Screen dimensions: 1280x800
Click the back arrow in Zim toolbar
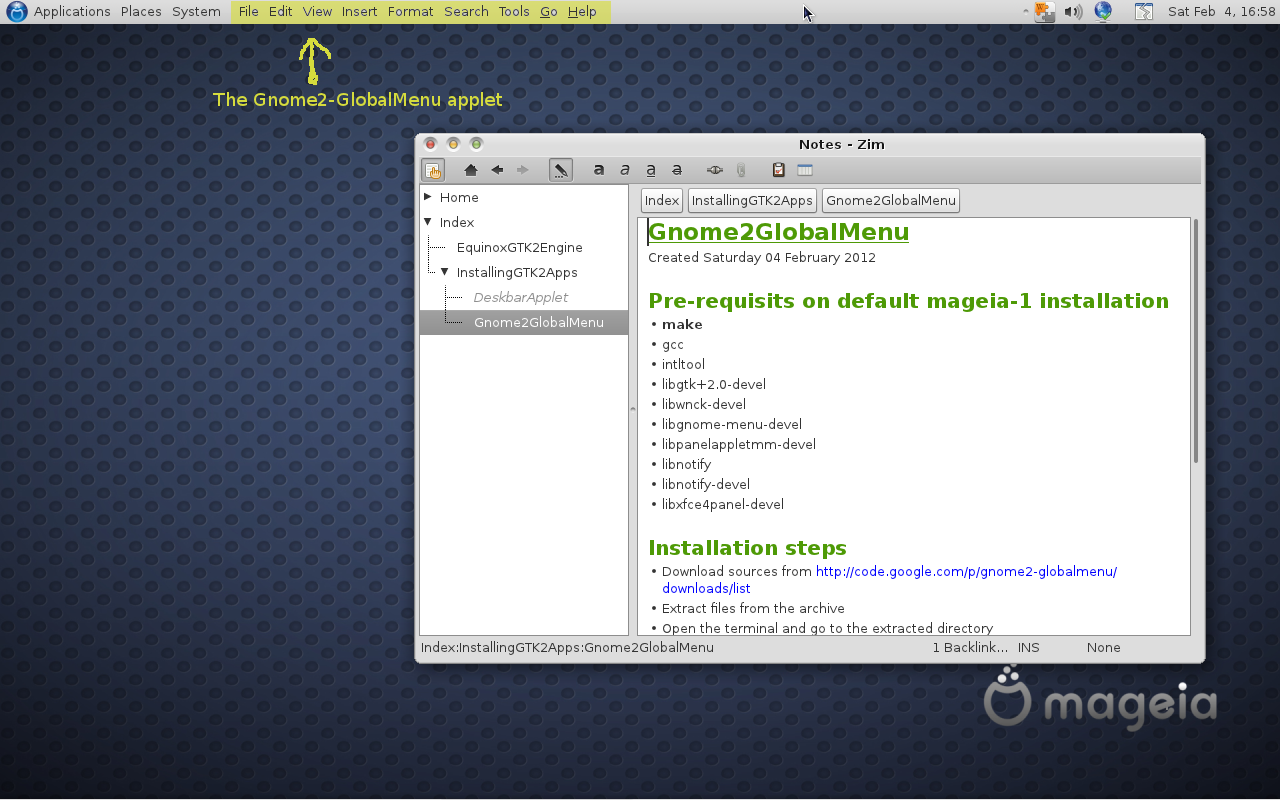point(497,170)
